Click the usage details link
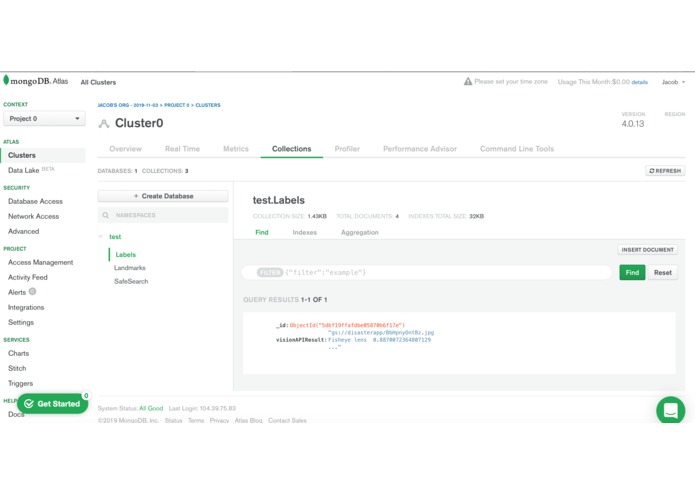This screenshot has height=494, width=695. click(x=639, y=82)
